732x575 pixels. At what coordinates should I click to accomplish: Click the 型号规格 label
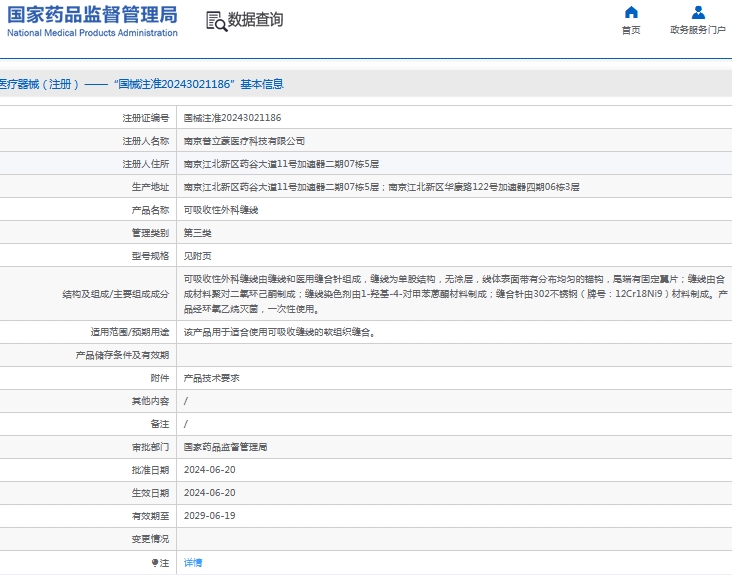tap(150, 256)
